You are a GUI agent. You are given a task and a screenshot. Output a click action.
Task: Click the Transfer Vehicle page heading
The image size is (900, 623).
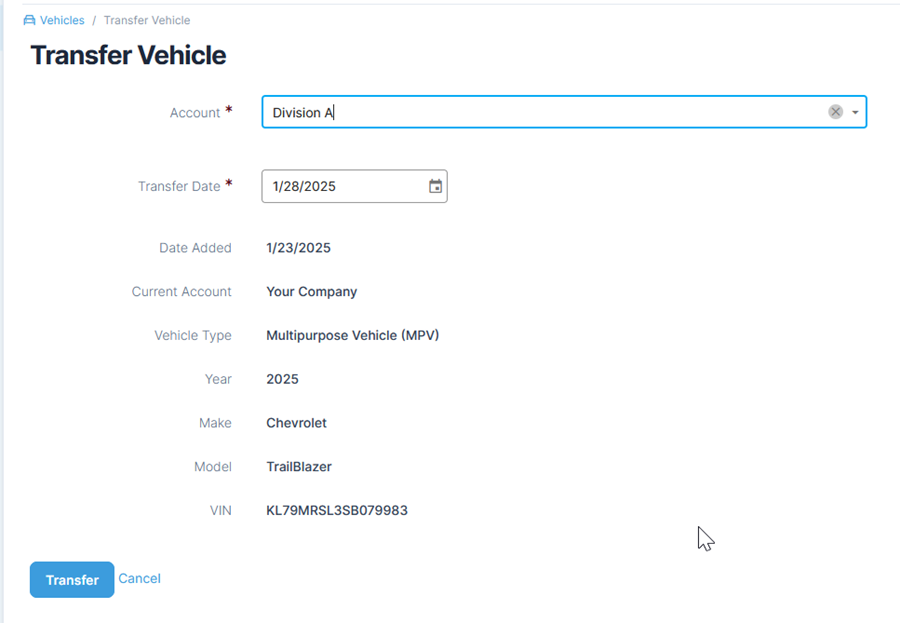[x=128, y=56]
